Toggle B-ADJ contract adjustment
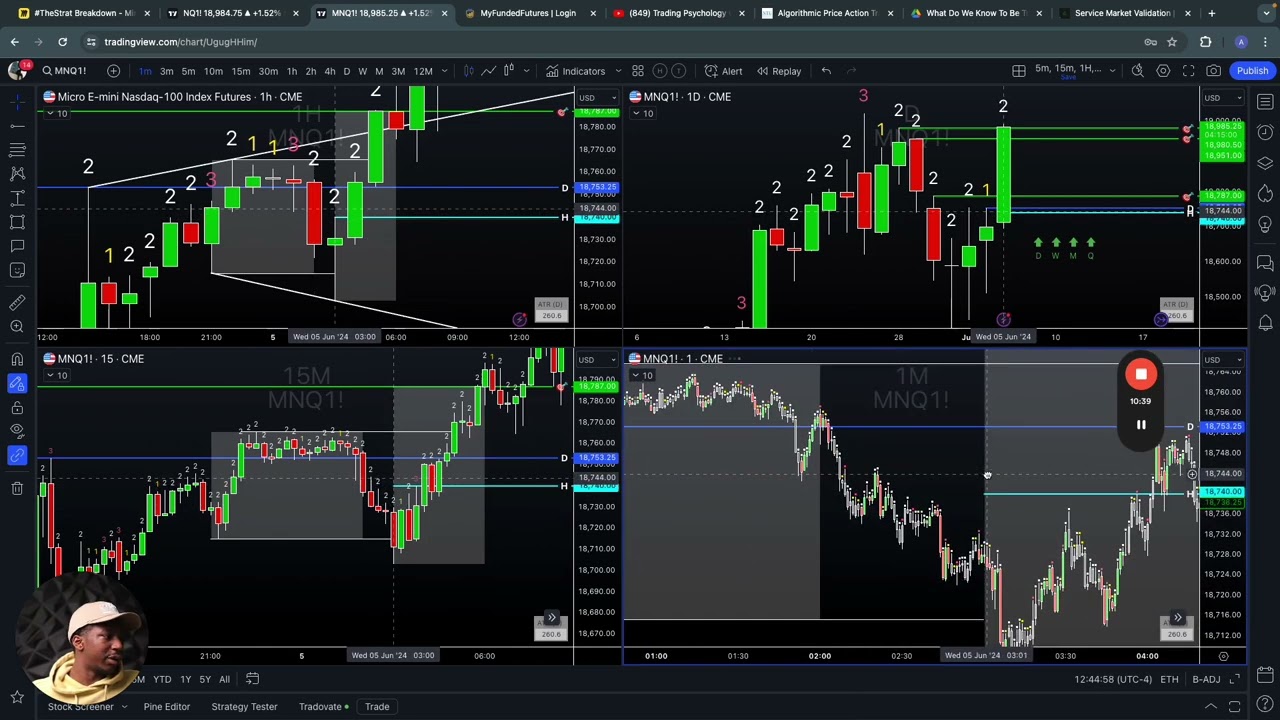The height and width of the screenshot is (720, 1280). (1206, 680)
